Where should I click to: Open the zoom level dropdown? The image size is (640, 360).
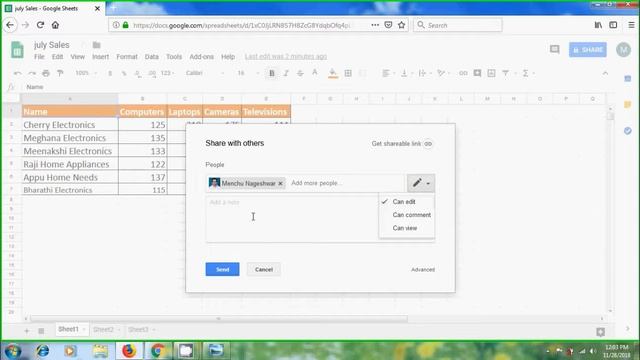(x=86, y=73)
